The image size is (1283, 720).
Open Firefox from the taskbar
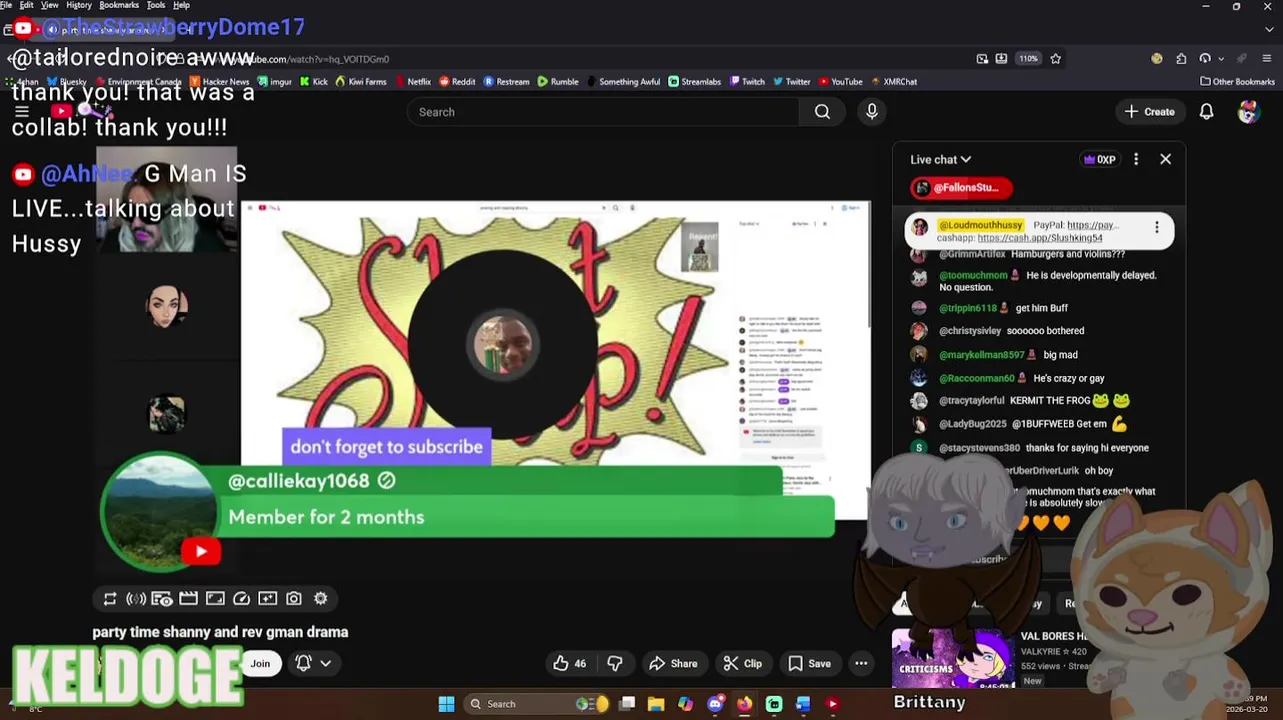tap(744, 704)
